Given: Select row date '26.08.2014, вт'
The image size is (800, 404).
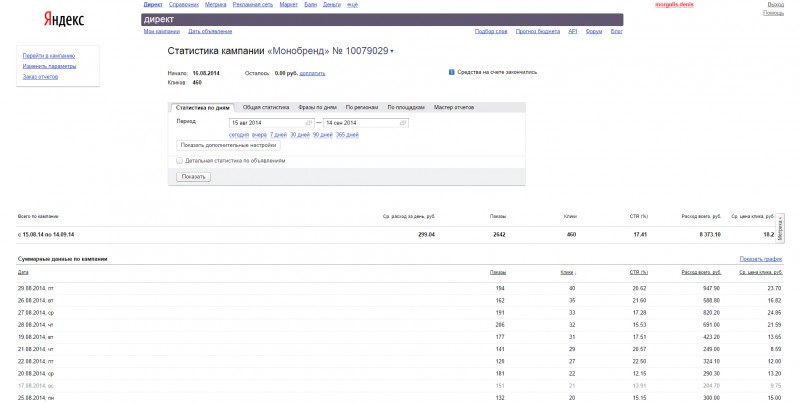Looking at the screenshot, I should click(36, 301).
